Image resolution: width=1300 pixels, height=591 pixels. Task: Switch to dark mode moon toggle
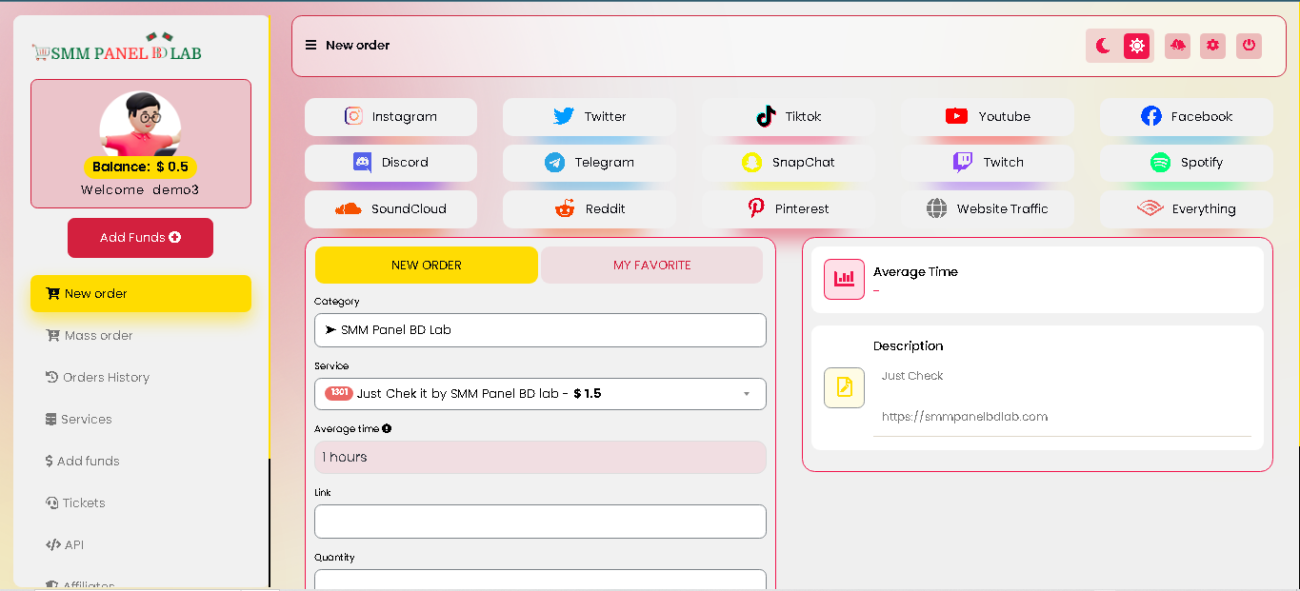pyautogui.click(x=1103, y=46)
